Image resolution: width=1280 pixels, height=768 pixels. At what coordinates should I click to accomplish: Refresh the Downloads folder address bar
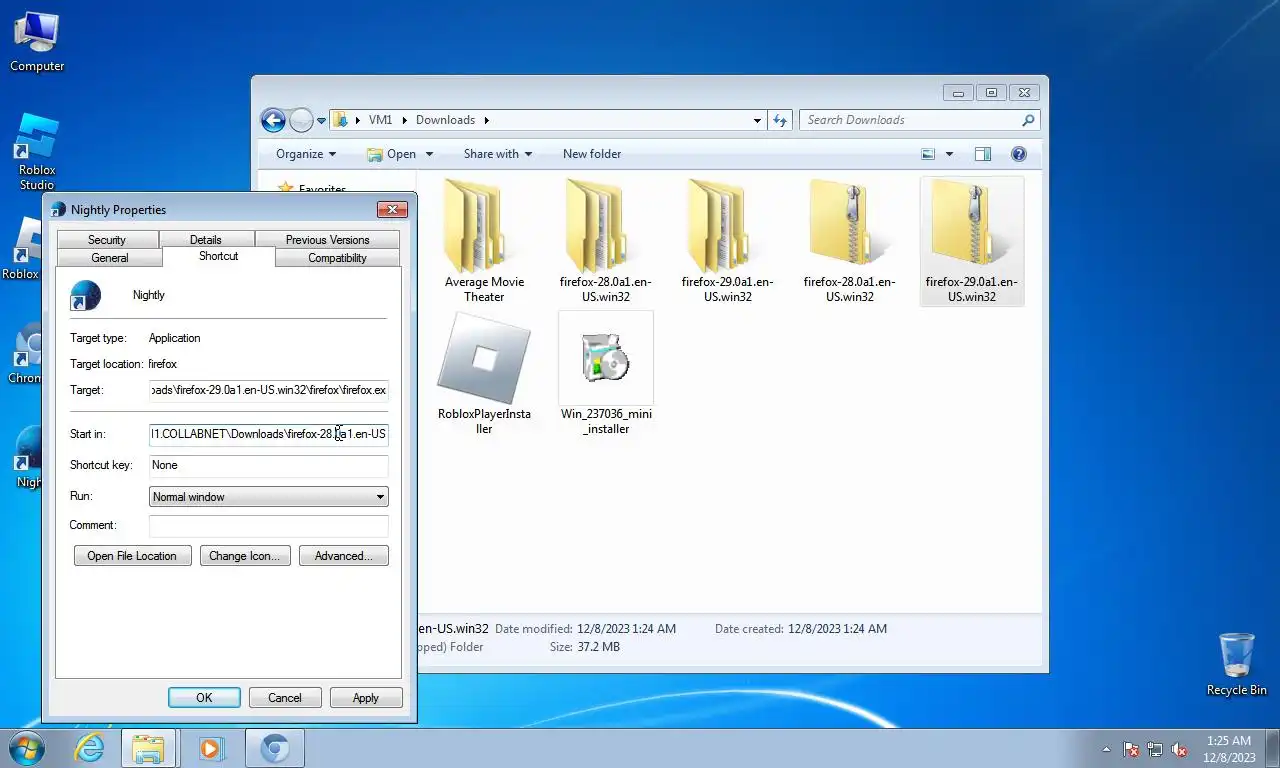780,120
